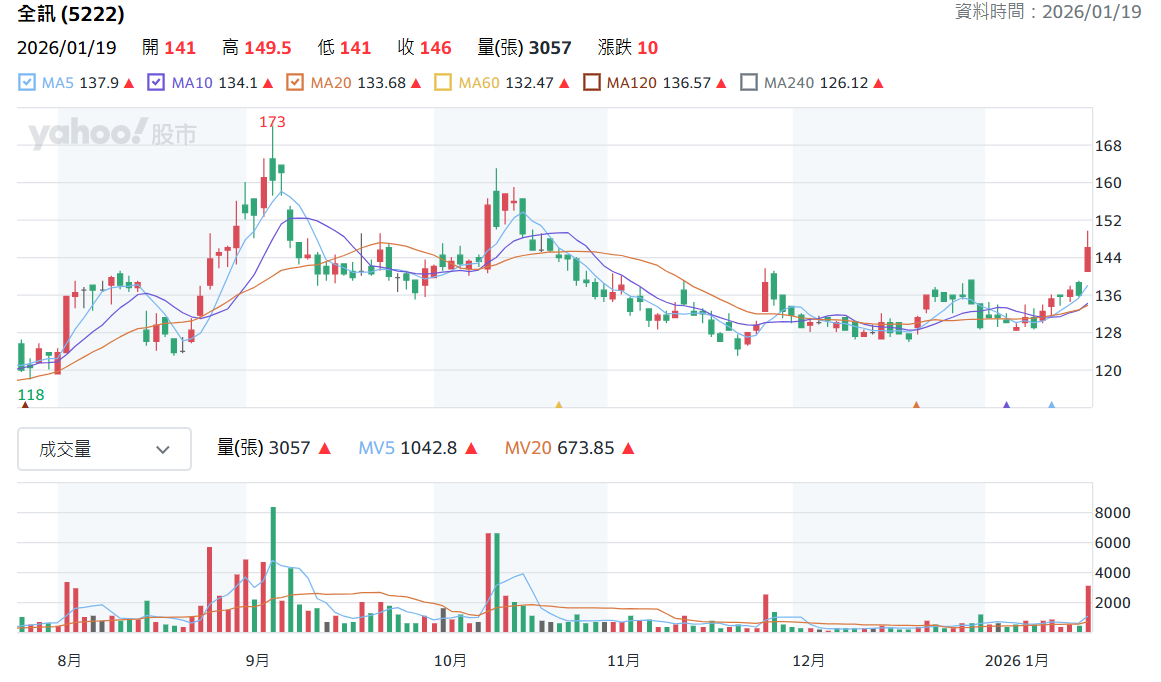Image resolution: width=1161 pixels, height=682 pixels.
Task: Click the 全訊 (5222) stock title
Action: click(x=71, y=13)
